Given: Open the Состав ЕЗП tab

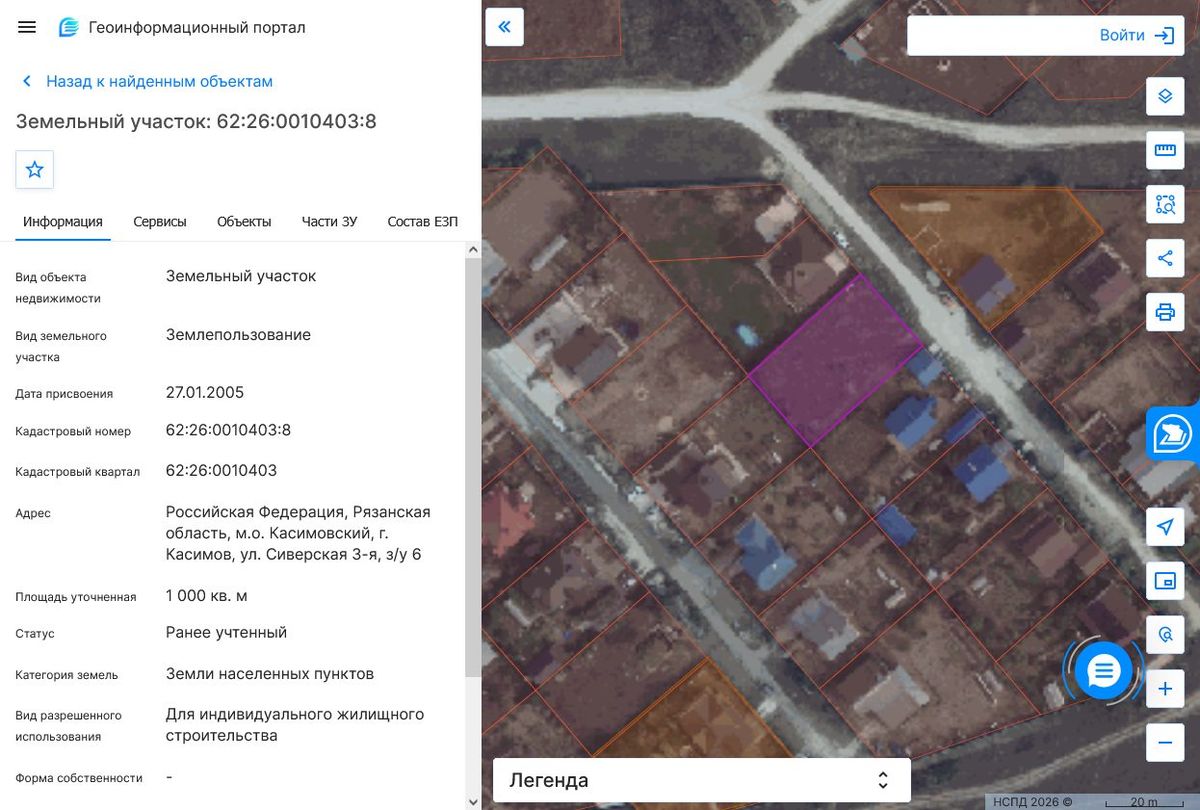Looking at the screenshot, I should pyautogui.click(x=423, y=222).
